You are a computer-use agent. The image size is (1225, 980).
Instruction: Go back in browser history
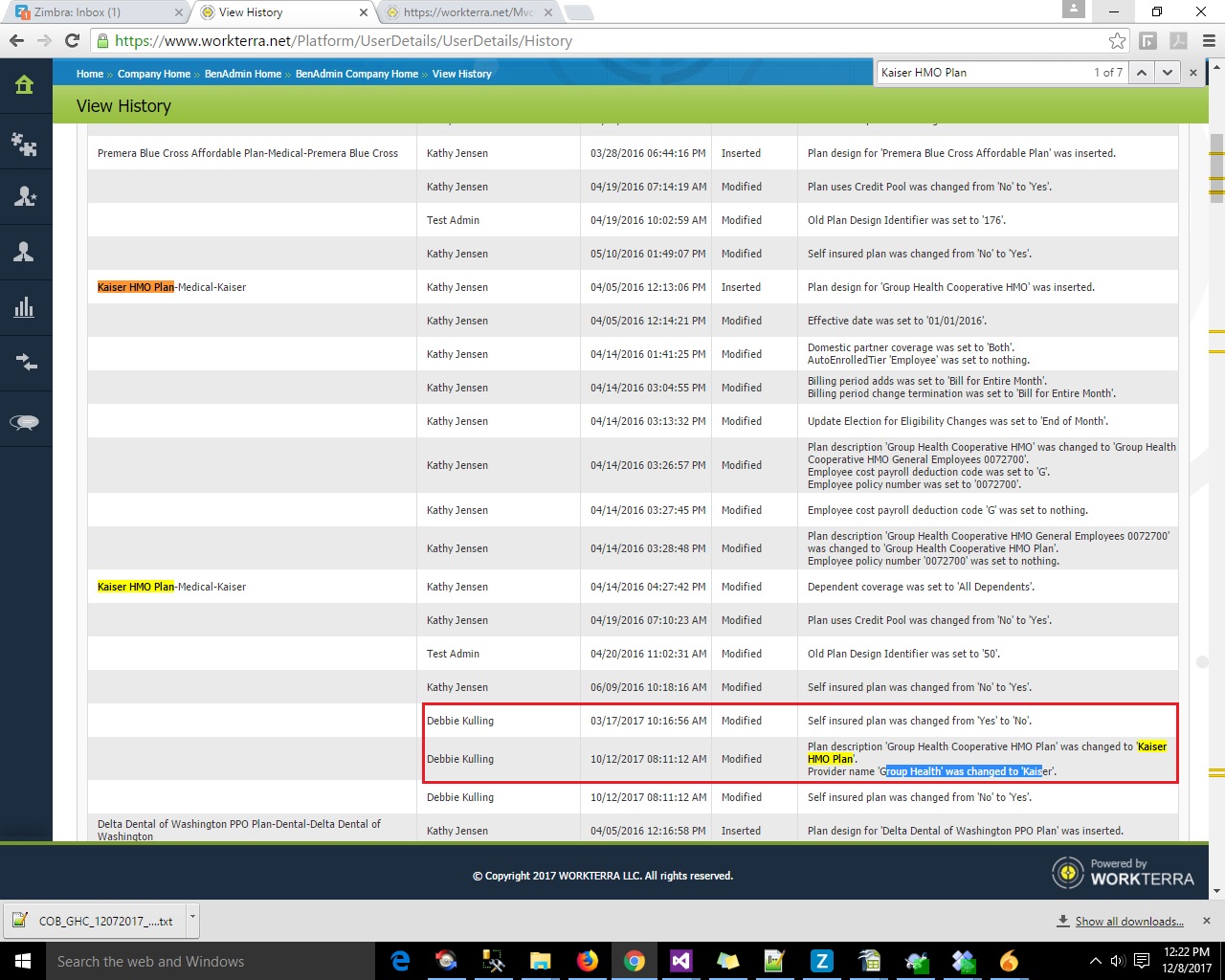[x=16, y=40]
